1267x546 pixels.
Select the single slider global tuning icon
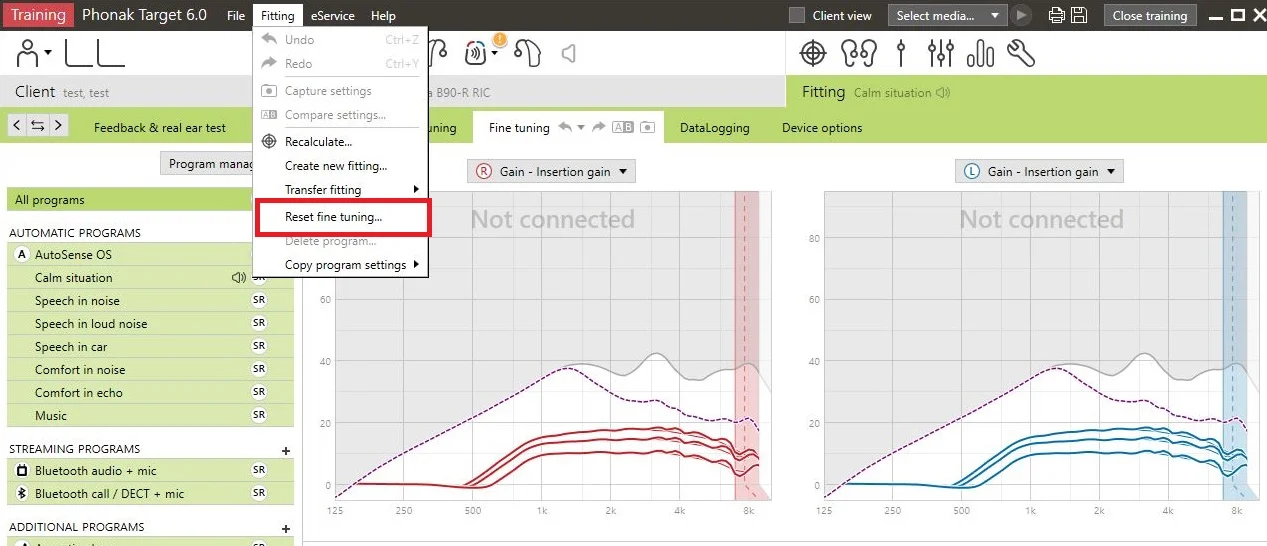click(x=901, y=52)
